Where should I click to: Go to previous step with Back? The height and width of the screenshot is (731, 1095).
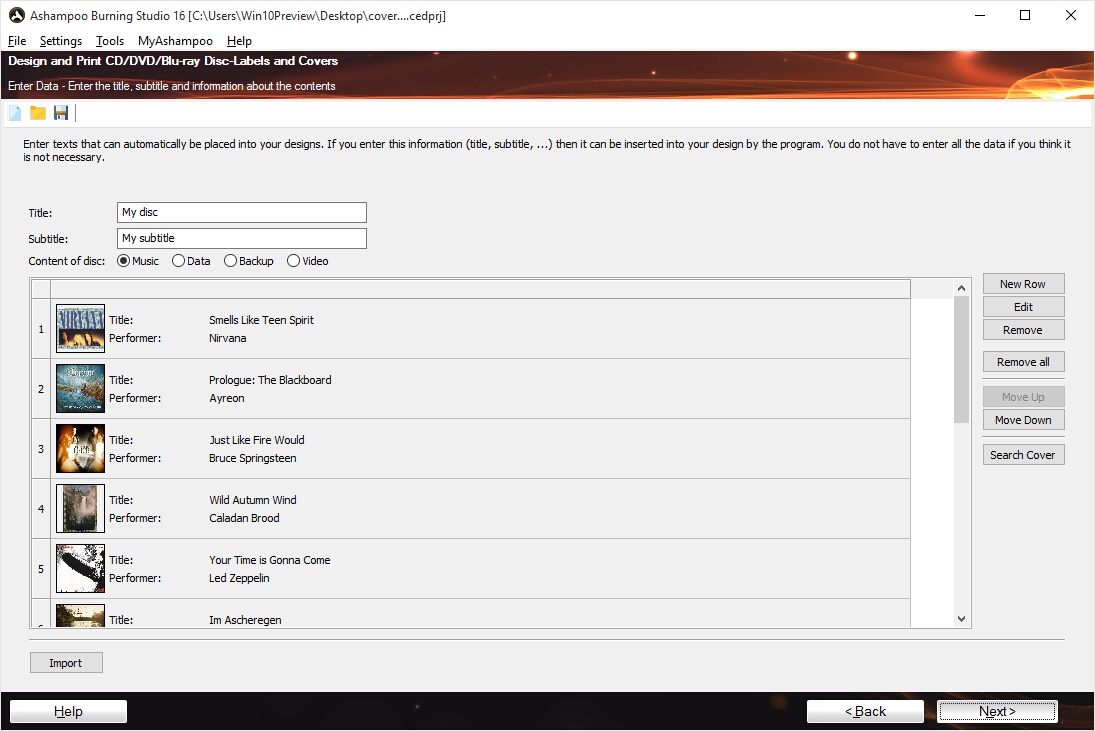coord(865,711)
